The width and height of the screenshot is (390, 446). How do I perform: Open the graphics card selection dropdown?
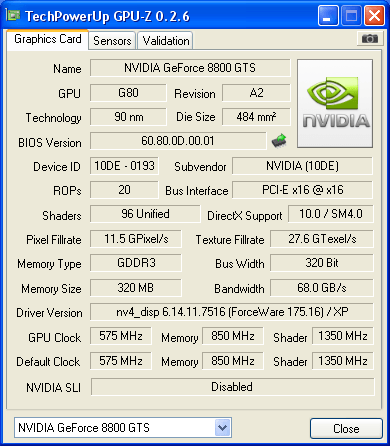pos(222,427)
